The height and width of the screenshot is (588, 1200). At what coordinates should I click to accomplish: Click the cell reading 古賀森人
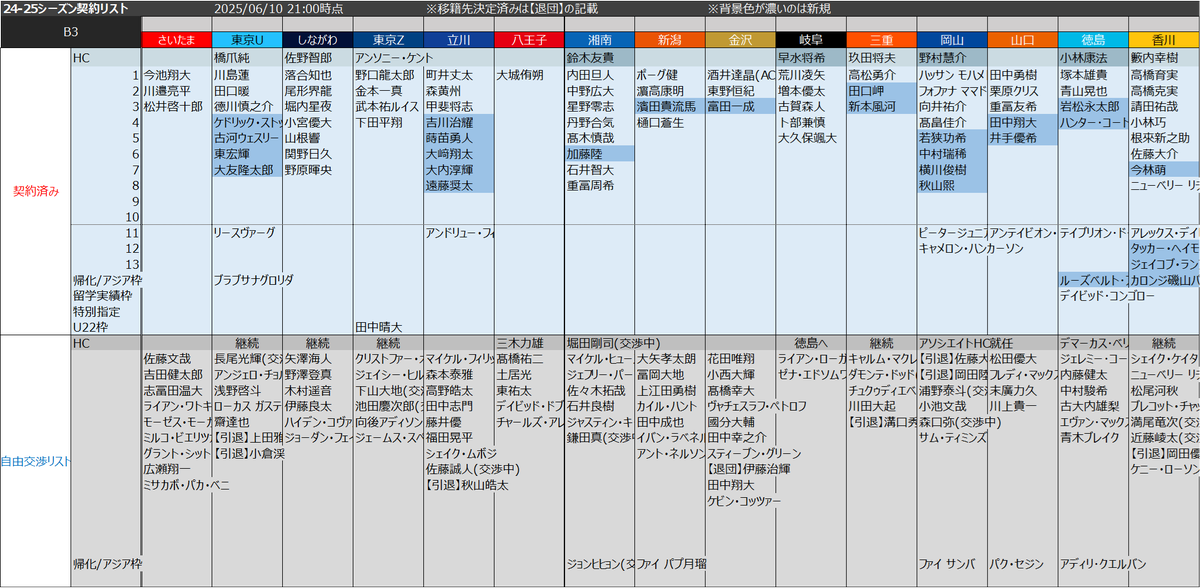coord(811,105)
